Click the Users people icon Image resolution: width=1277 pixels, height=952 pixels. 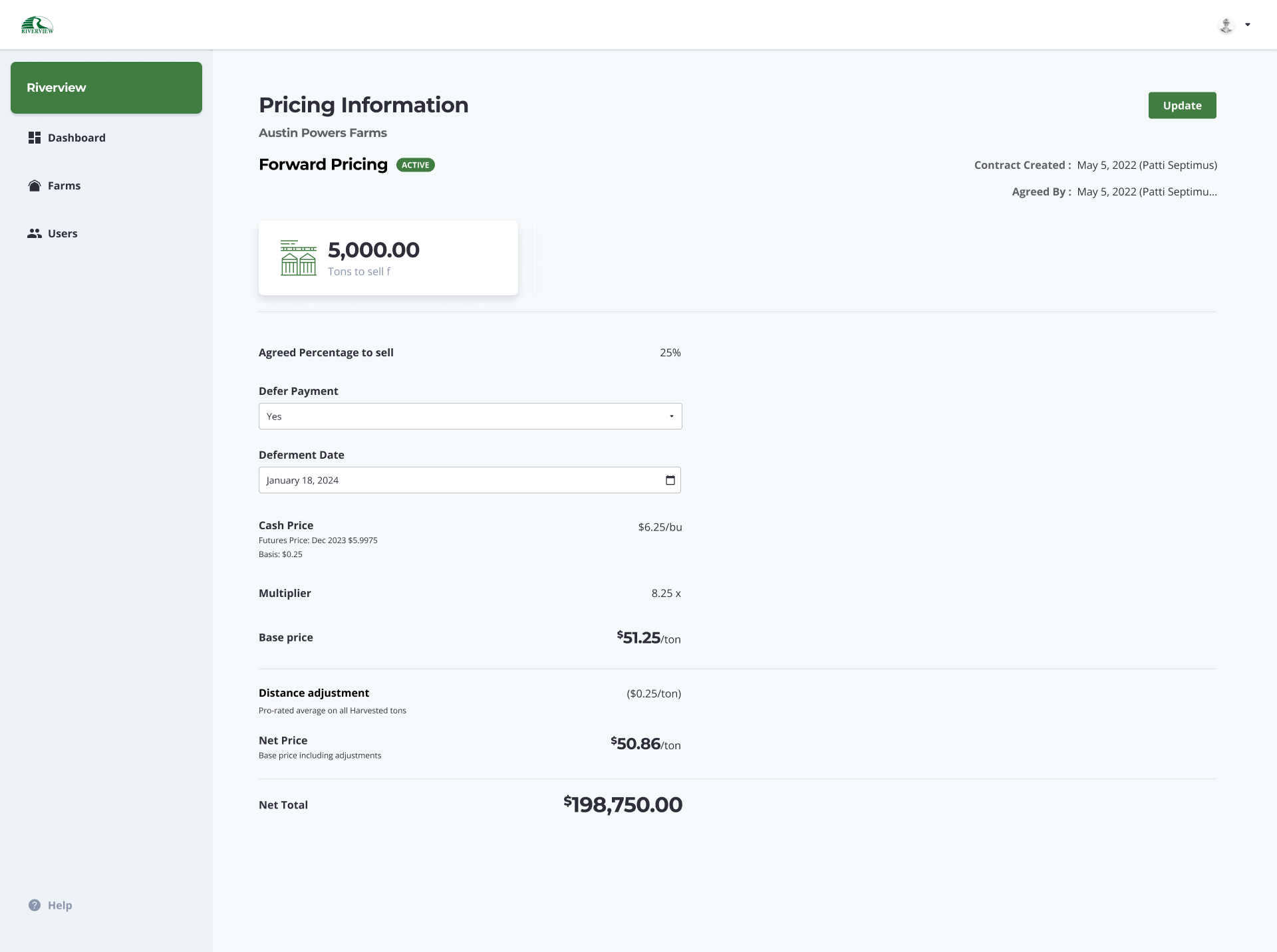pos(35,233)
